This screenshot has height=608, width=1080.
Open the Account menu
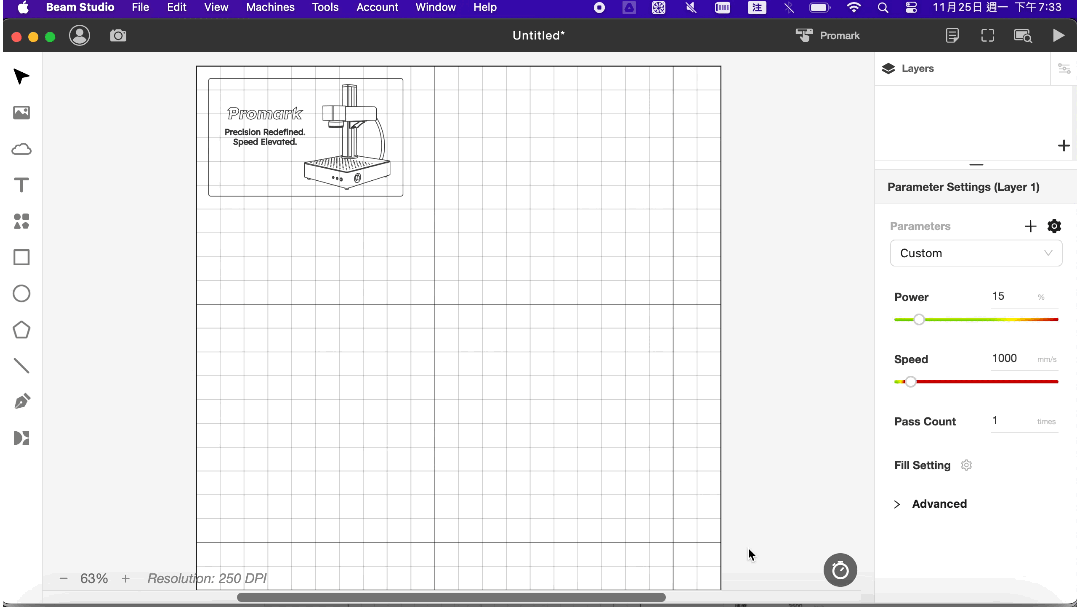(x=377, y=8)
